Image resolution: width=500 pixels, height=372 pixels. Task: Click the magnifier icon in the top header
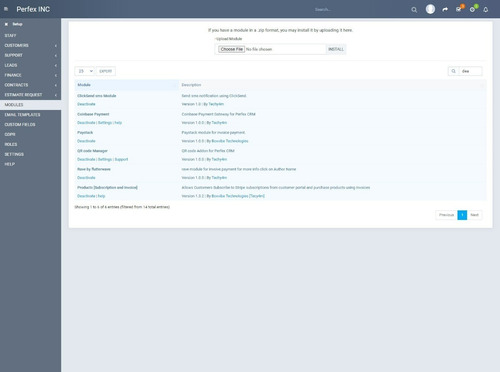click(414, 10)
